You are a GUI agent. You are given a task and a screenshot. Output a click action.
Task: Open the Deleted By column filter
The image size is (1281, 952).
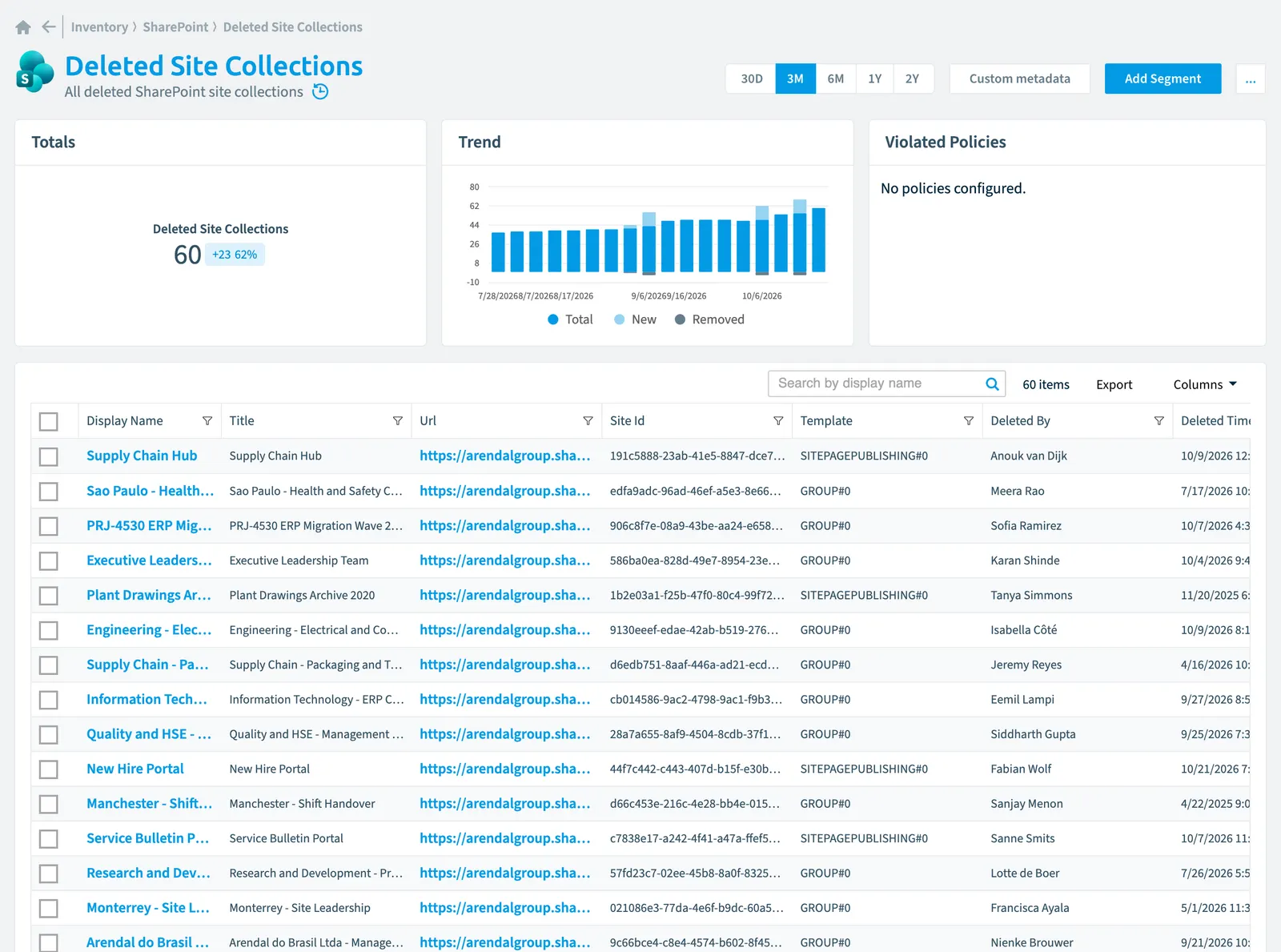point(1159,421)
